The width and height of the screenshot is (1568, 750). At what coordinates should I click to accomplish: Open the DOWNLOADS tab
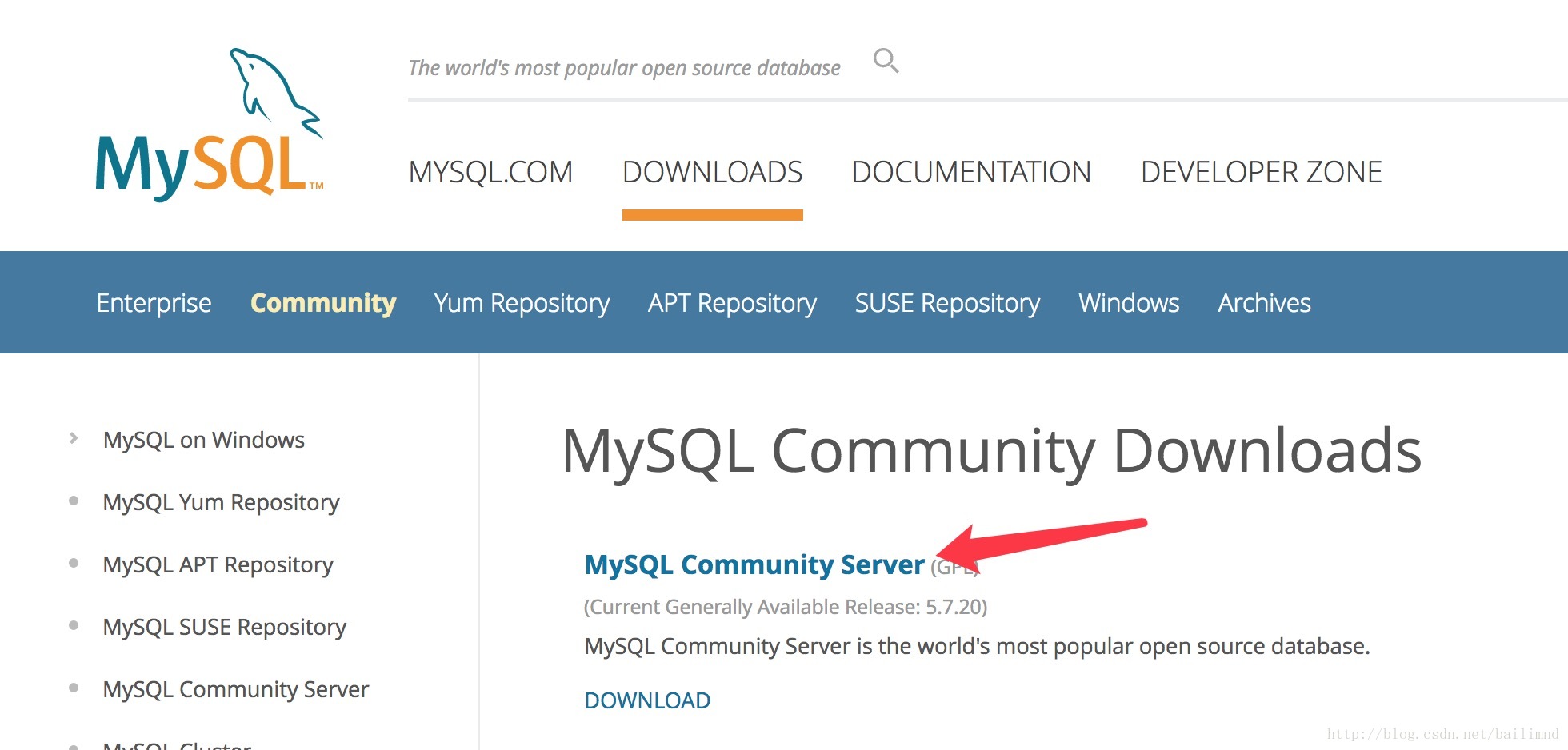712,172
